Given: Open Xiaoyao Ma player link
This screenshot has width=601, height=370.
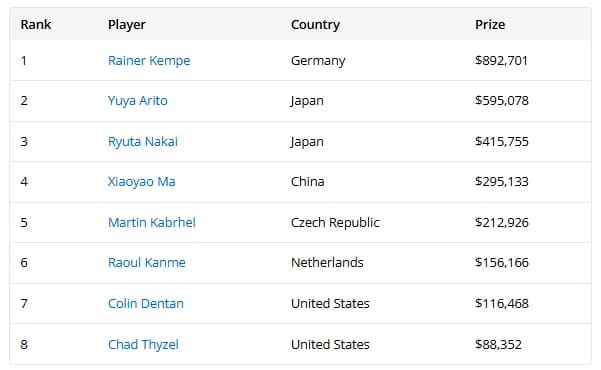Looking at the screenshot, I should 141,182.
